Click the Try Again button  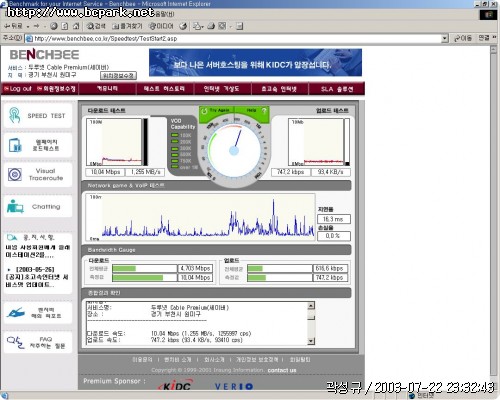coord(217,110)
